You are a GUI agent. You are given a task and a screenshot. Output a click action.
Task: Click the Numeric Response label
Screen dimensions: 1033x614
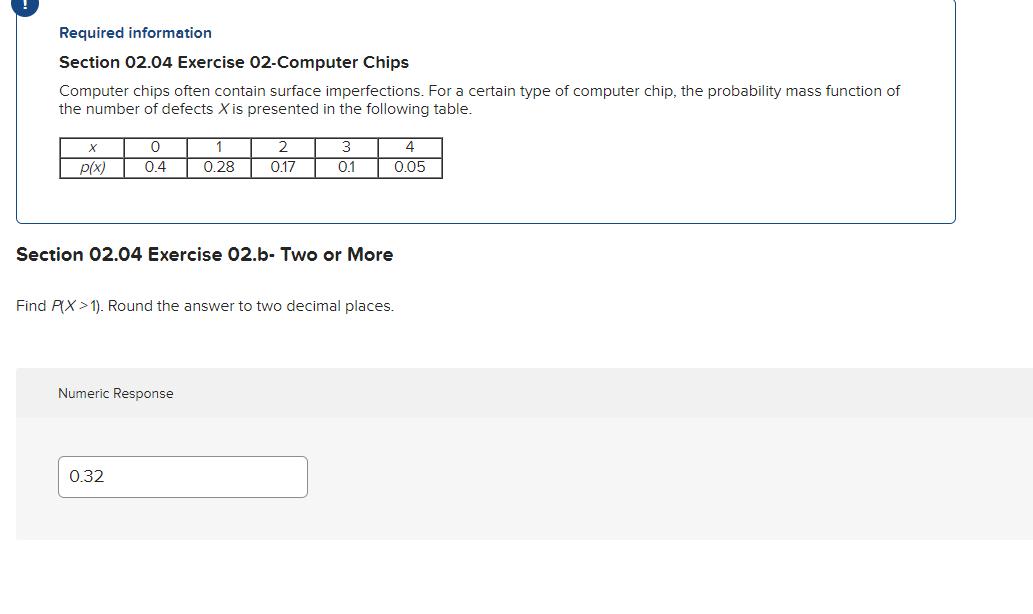pos(116,393)
